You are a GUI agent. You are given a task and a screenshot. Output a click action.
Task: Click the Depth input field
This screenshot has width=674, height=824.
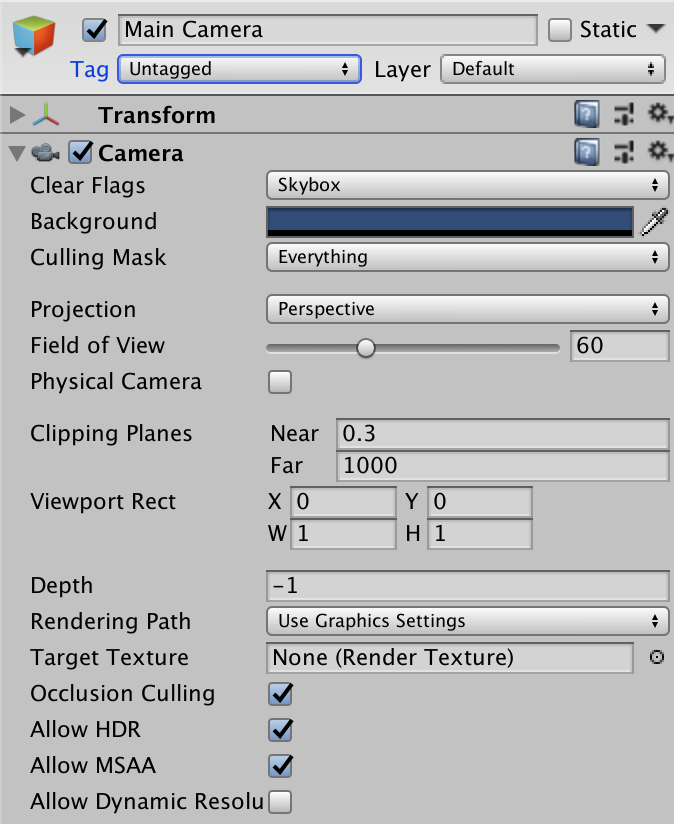coord(467,585)
